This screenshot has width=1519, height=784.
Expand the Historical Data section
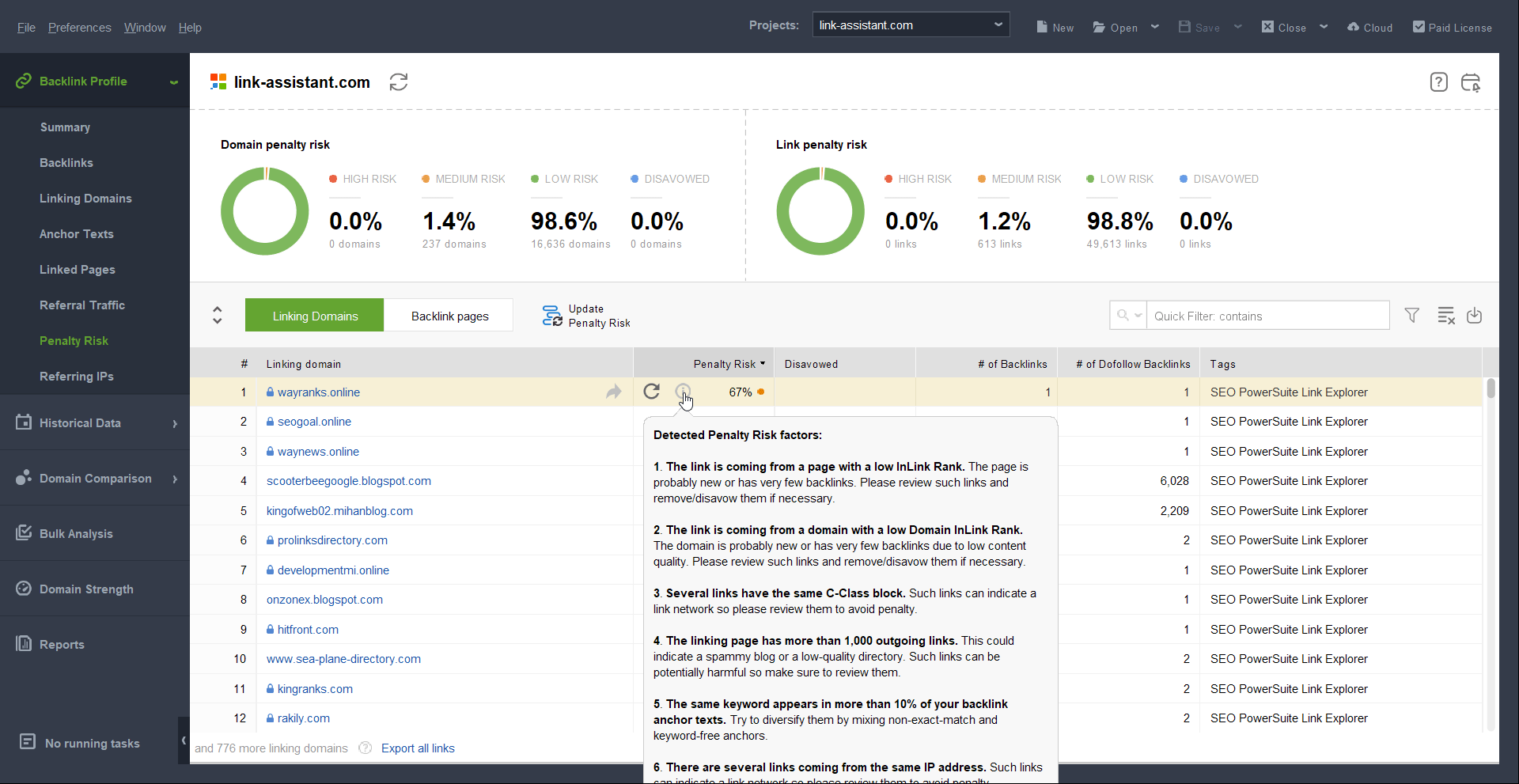[x=95, y=423]
